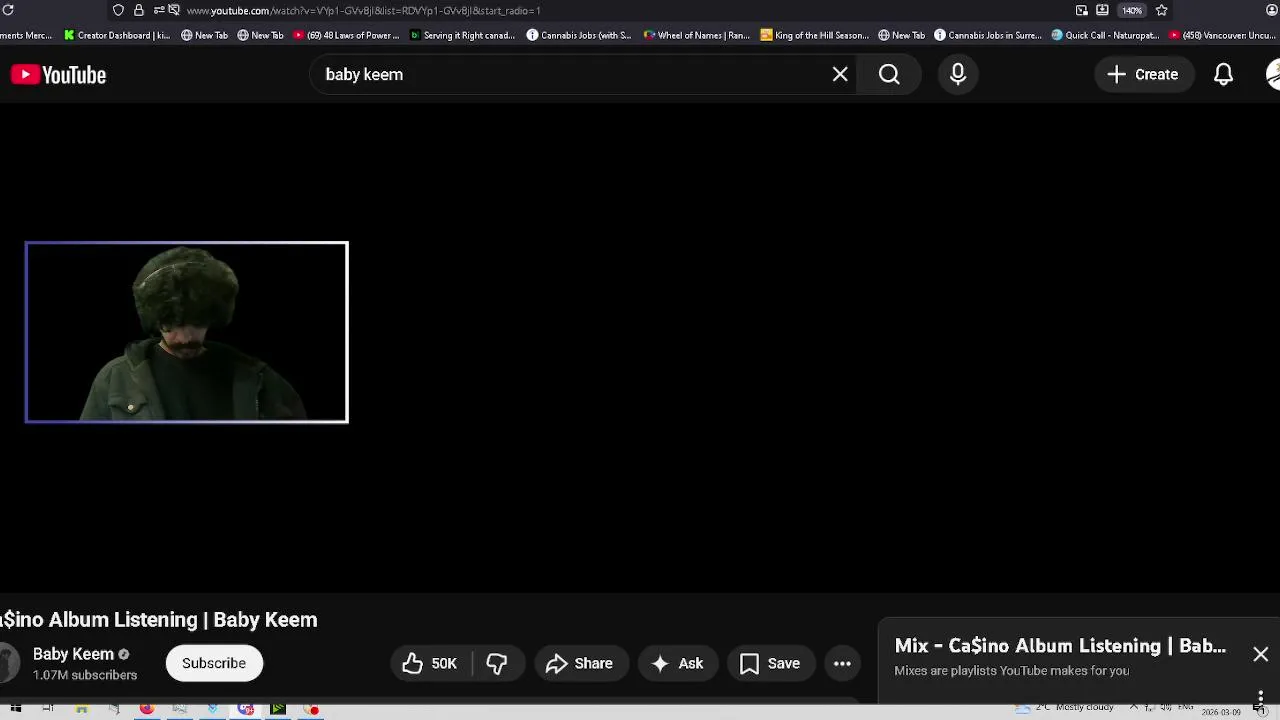Screen dimensions: 1280x720
Task: Reset the 140% zoom level indicator
Action: pyautogui.click(x=1131, y=10)
